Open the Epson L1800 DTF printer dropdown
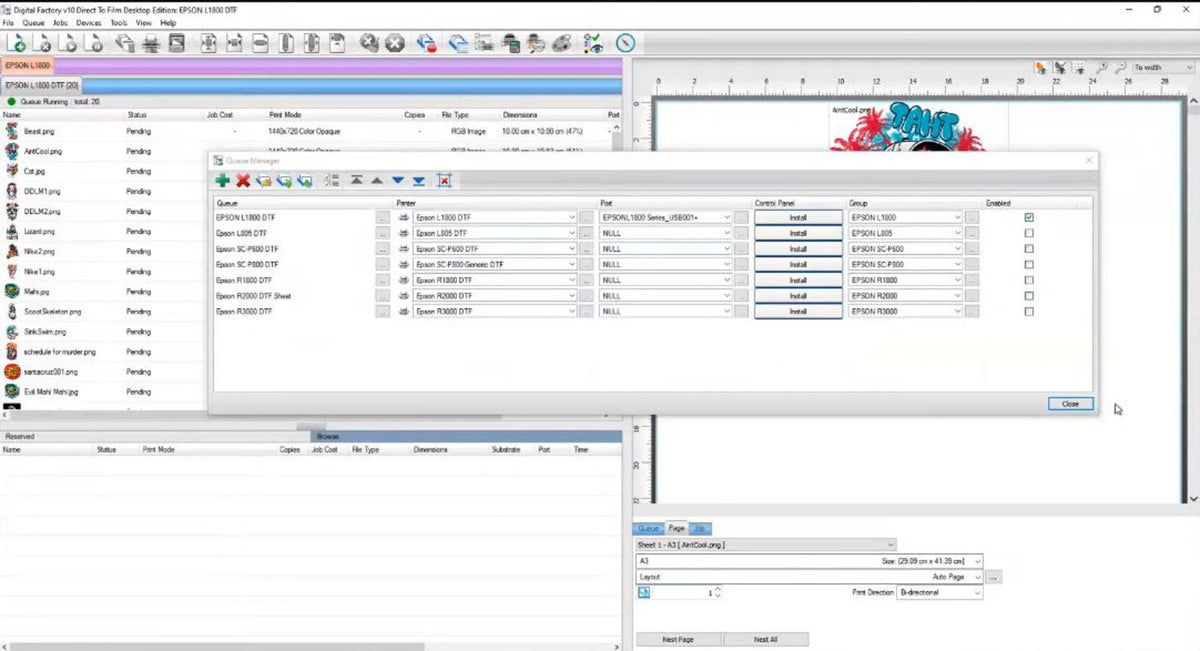 coord(495,217)
